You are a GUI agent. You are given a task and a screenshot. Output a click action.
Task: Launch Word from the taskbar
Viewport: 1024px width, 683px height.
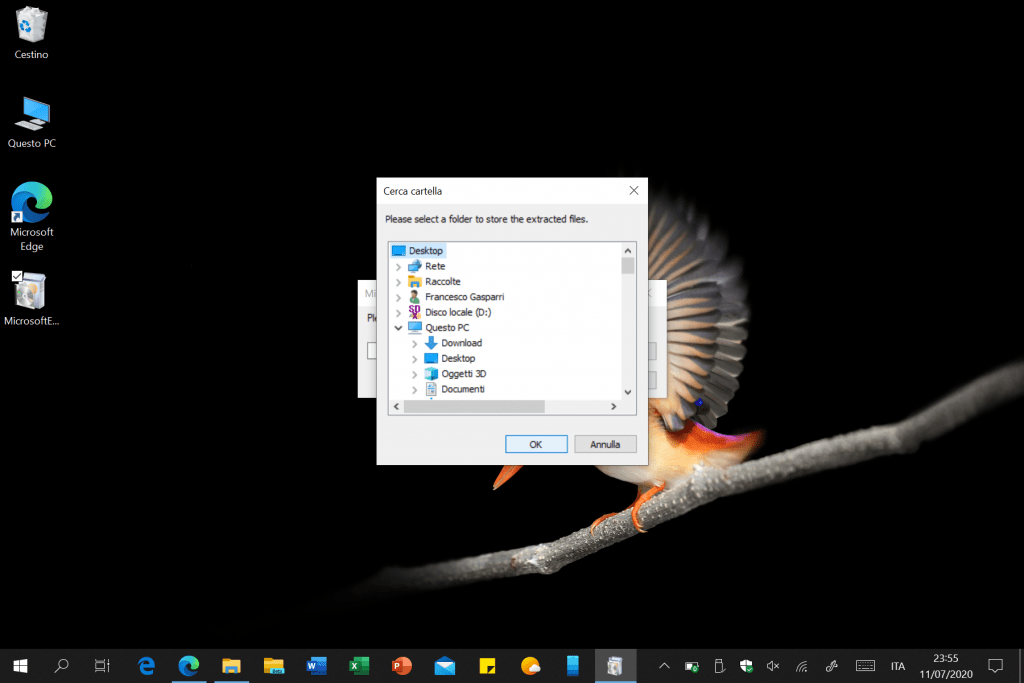coord(317,665)
